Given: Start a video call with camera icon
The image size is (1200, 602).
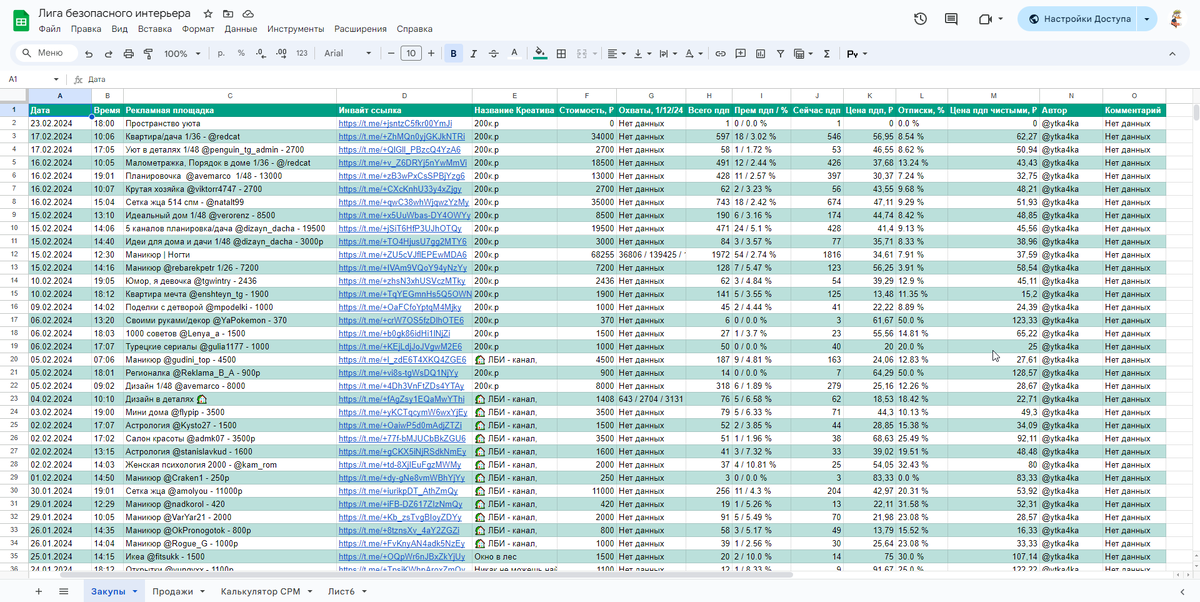Looking at the screenshot, I should tap(984, 19).
